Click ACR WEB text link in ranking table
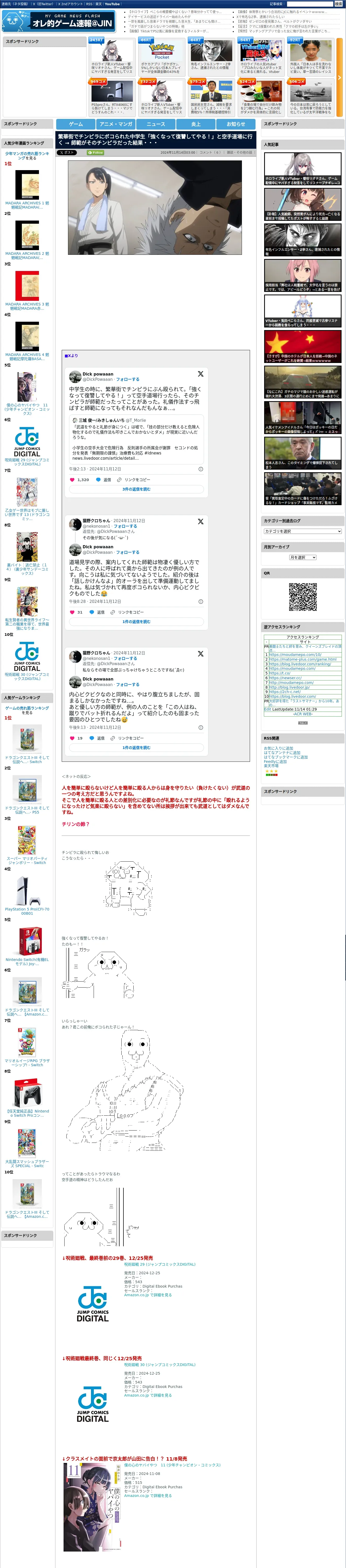The height and width of the screenshot is (1568, 346). (x=303, y=714)
